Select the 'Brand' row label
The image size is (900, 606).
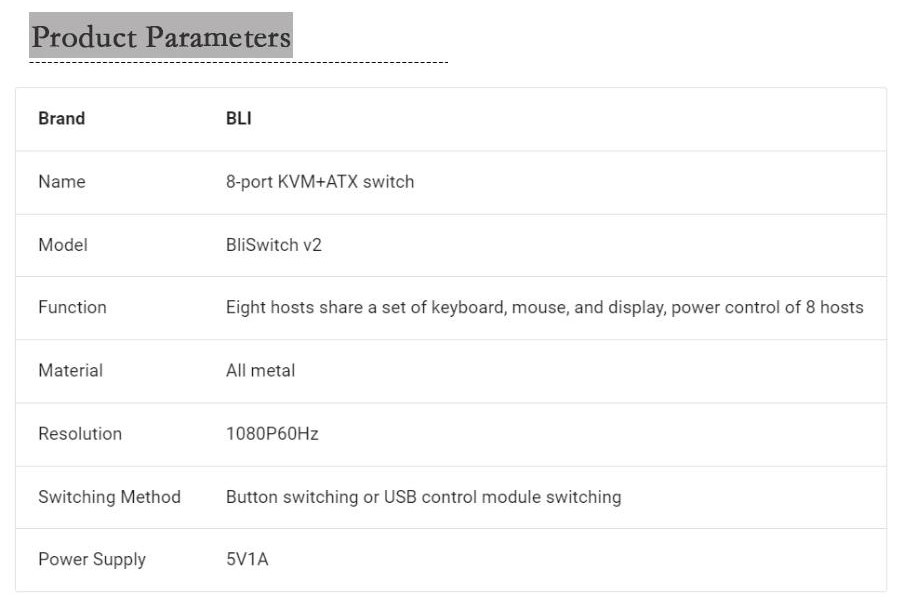[x=61, y=119]
